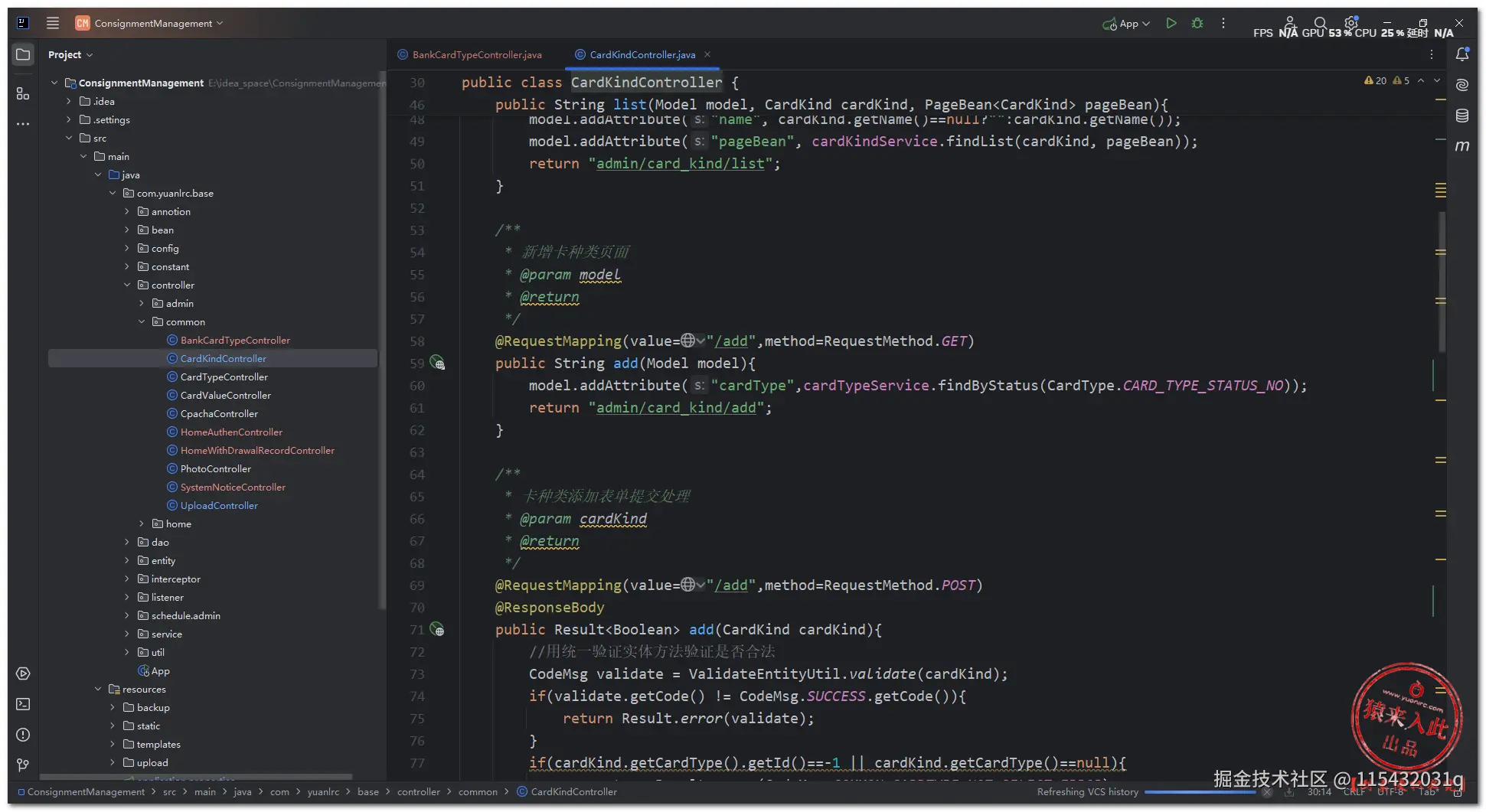The width and height of the screenshot is (1486, 812).
Task: Collapse the src folder
Action: [69, 138]
